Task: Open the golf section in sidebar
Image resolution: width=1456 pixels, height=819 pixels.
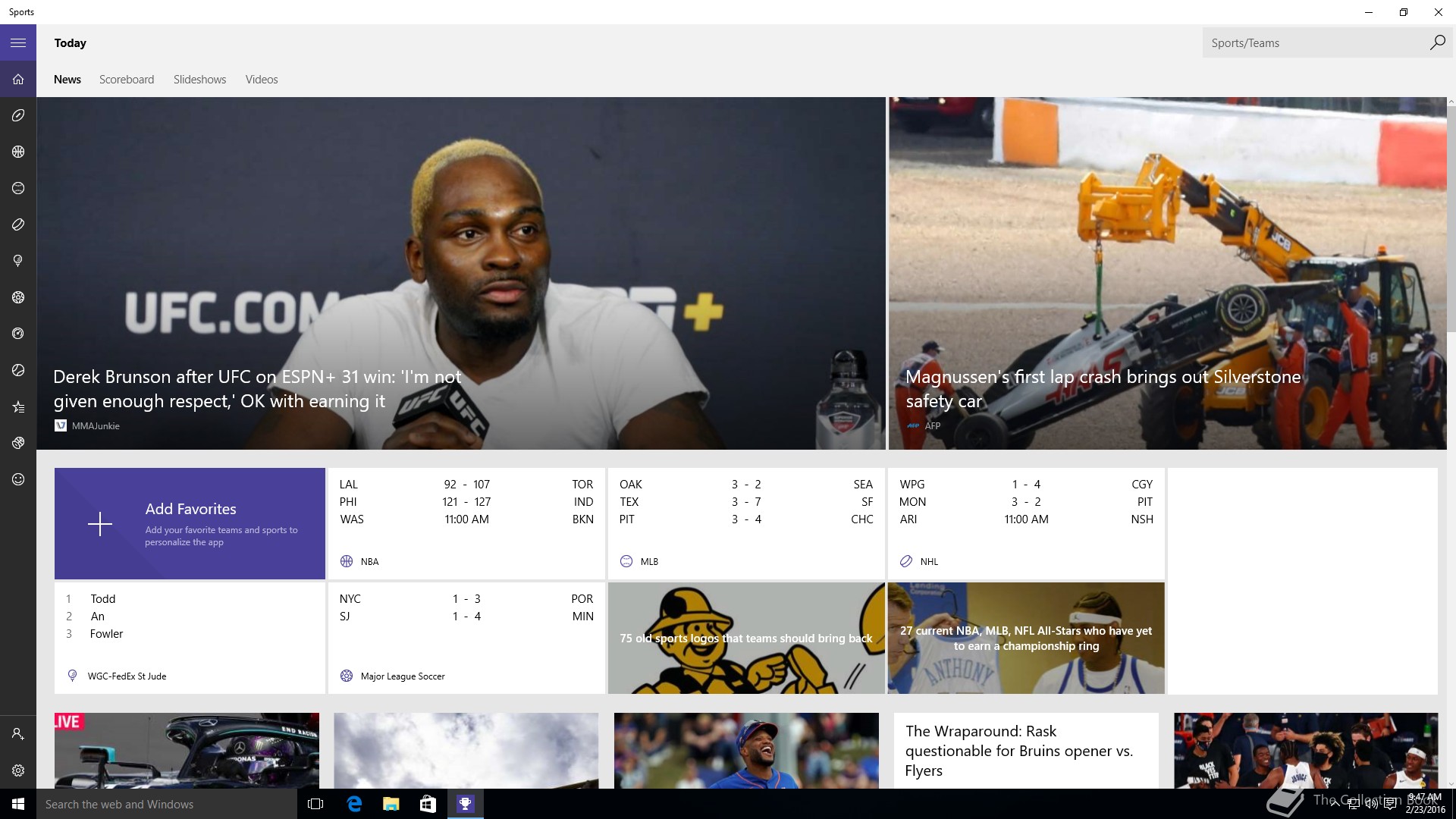Action: 18,261
